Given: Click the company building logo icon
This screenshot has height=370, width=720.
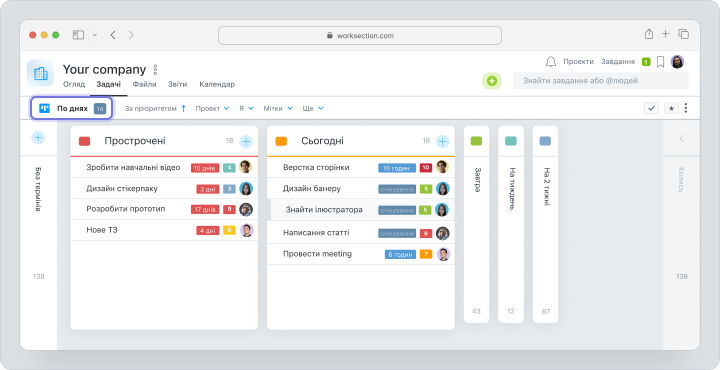Looking at the screenshot, I should 40,73.
